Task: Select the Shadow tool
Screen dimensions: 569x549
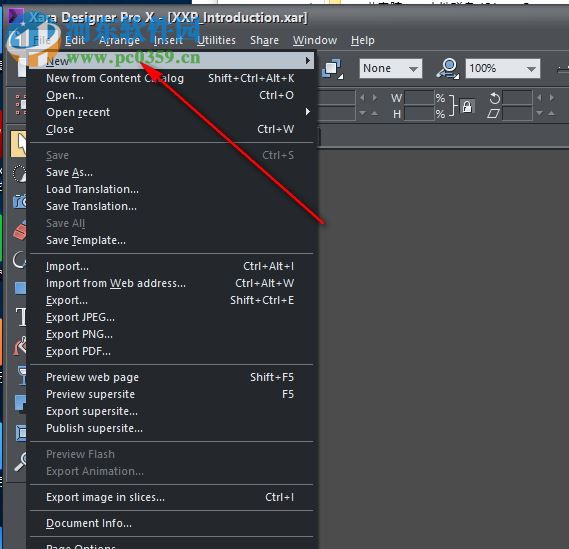Action: tap(20, 403)
